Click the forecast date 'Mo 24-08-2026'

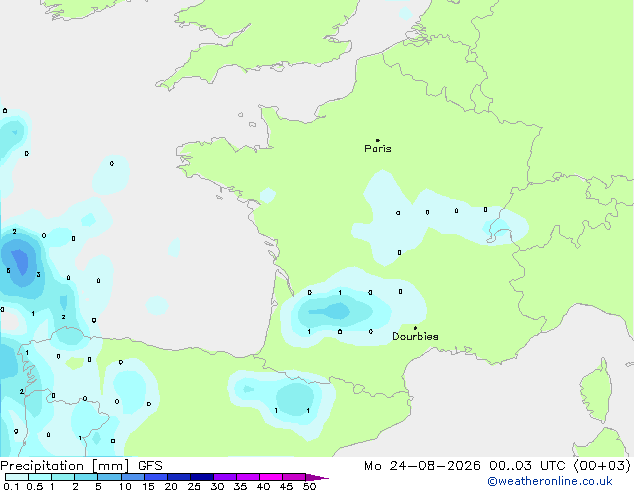pos(423,466)
